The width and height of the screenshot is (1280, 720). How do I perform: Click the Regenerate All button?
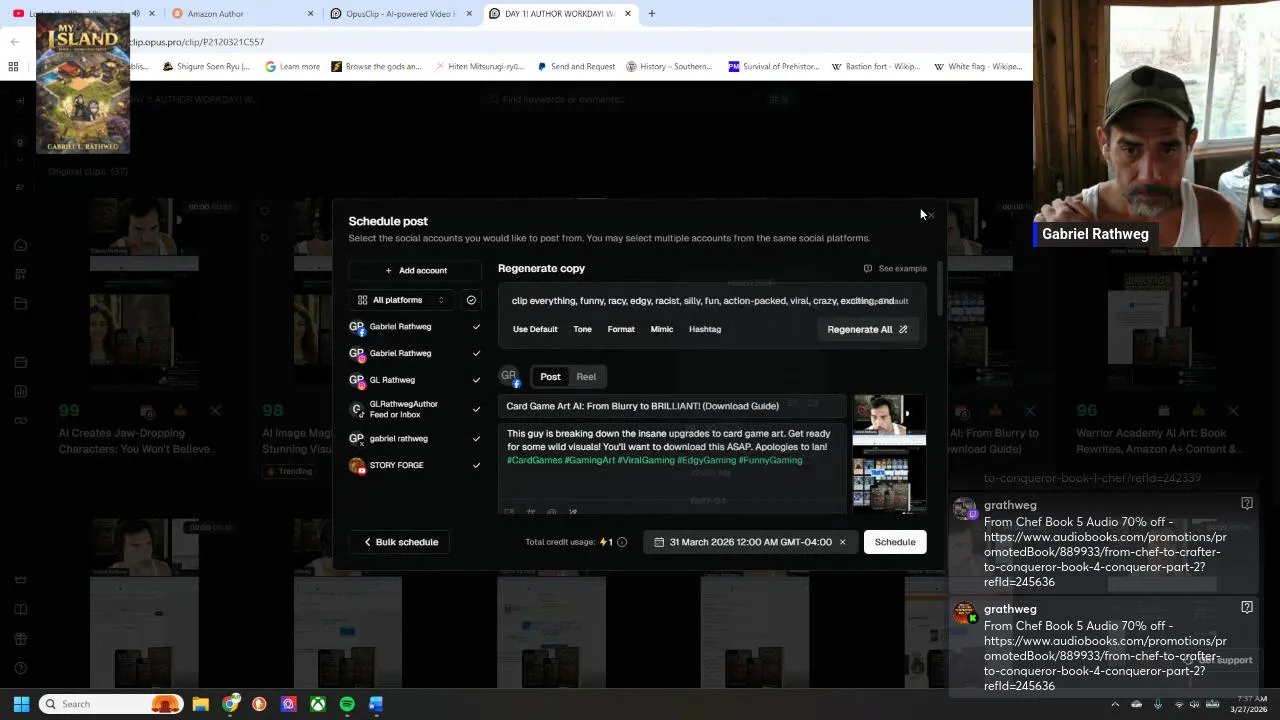(x=867, y=329)
